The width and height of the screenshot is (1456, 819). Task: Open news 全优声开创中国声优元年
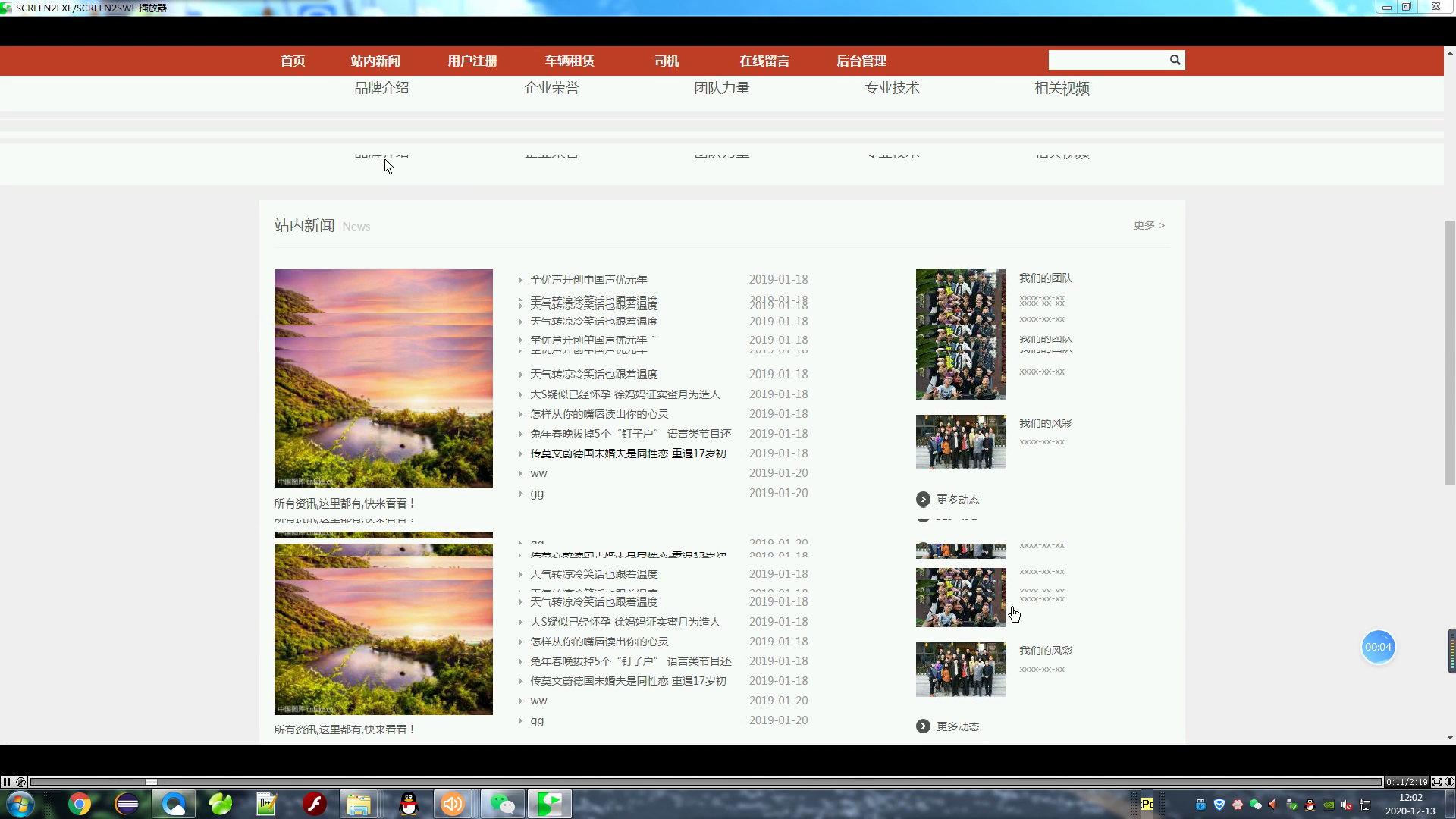point(588,280)
